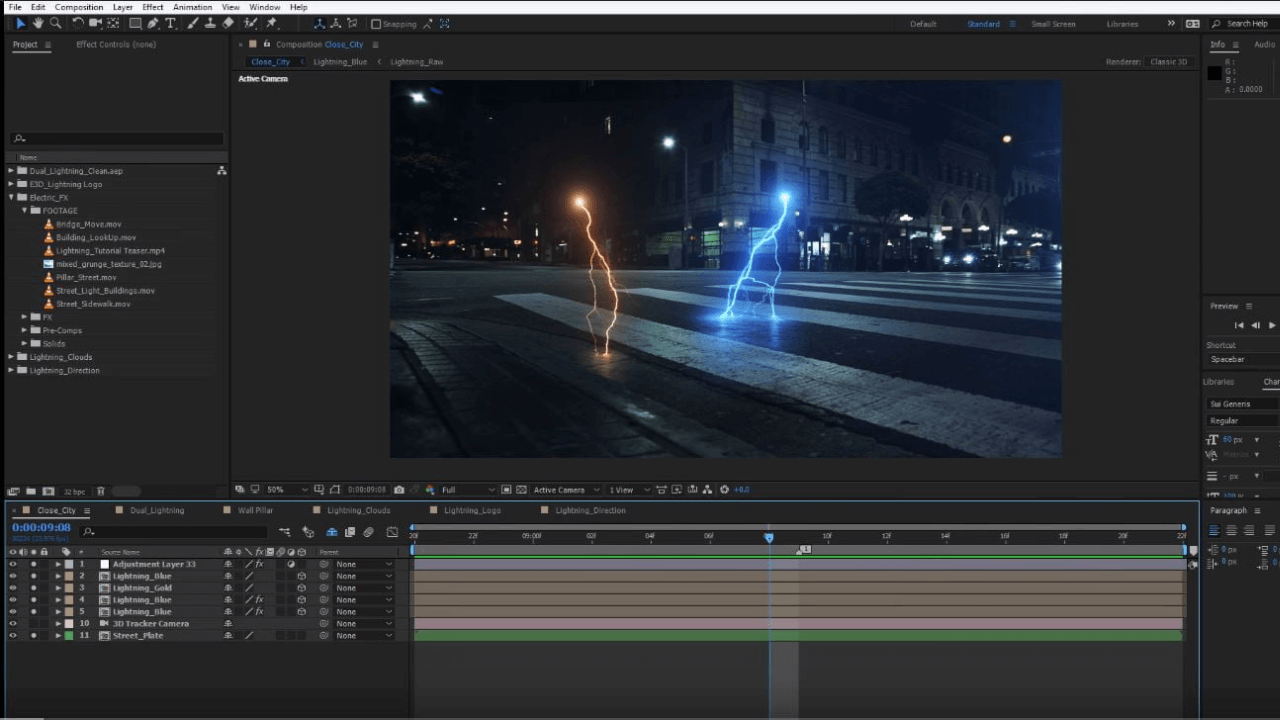
Task: Select the Zoom magnifier tool
Action: click(x=55, y=23)
